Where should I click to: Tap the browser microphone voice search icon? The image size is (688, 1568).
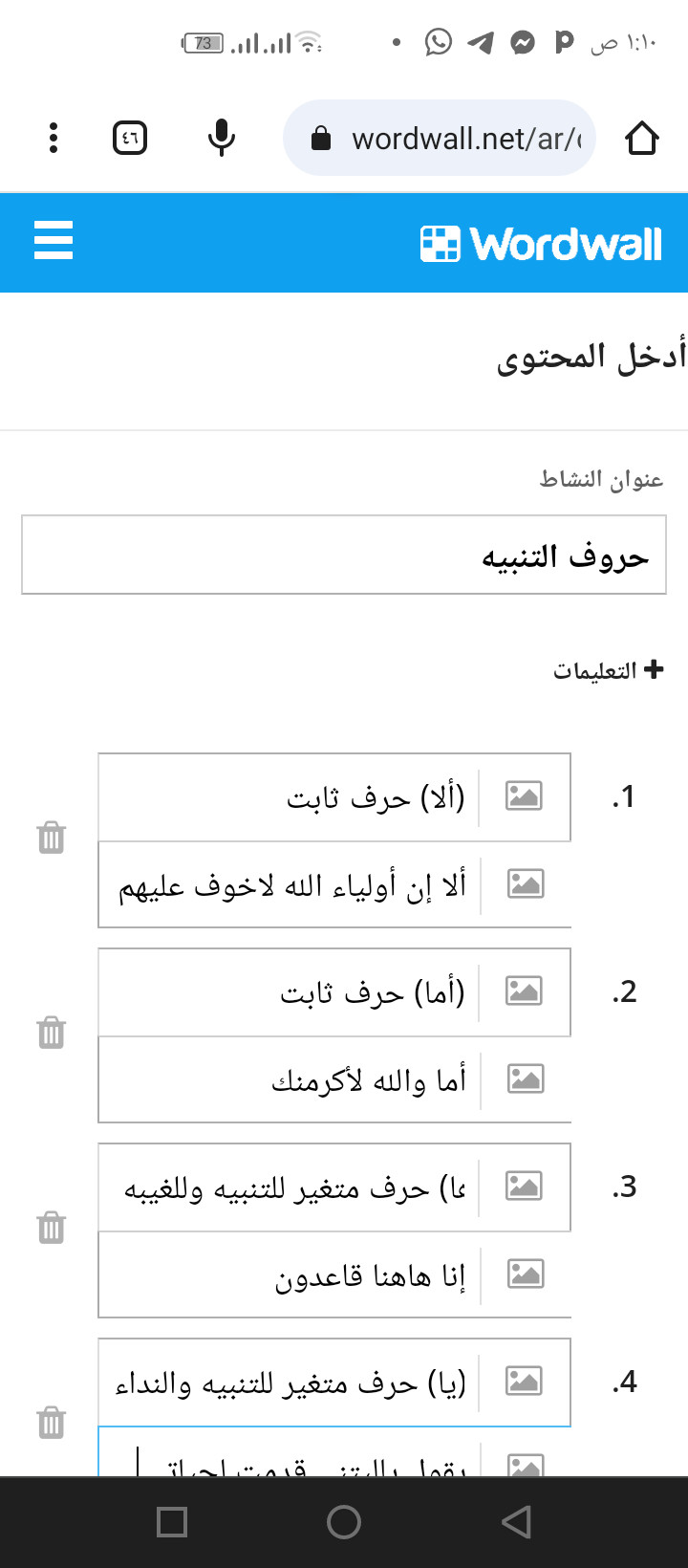[222, 139]
